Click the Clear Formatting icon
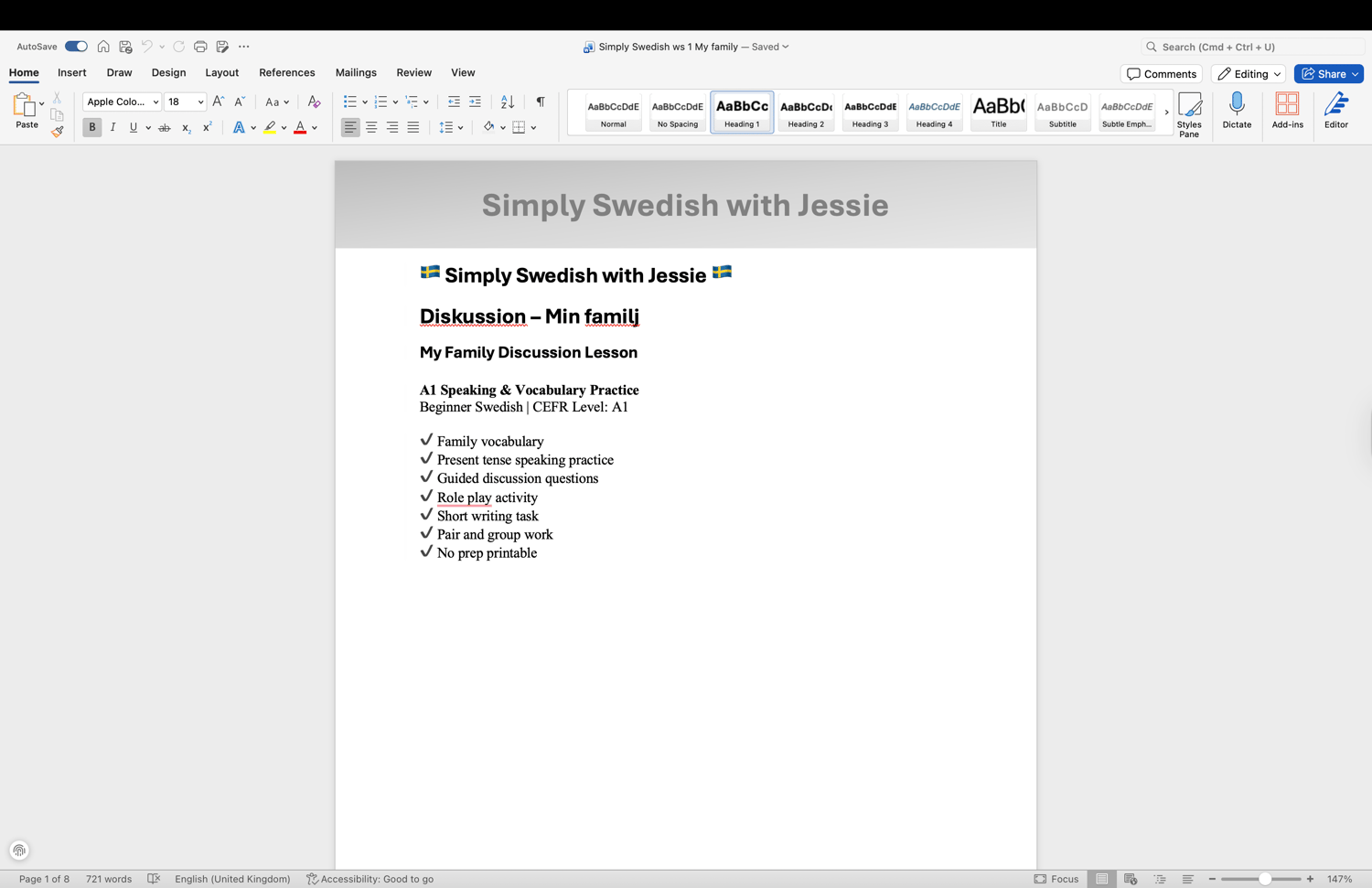 coord(314,102)
